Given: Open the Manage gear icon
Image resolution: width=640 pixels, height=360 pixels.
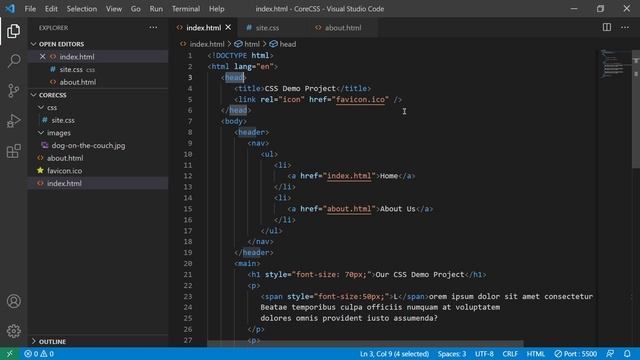Looking at the screenshot, I should click(x=13, y=331).
